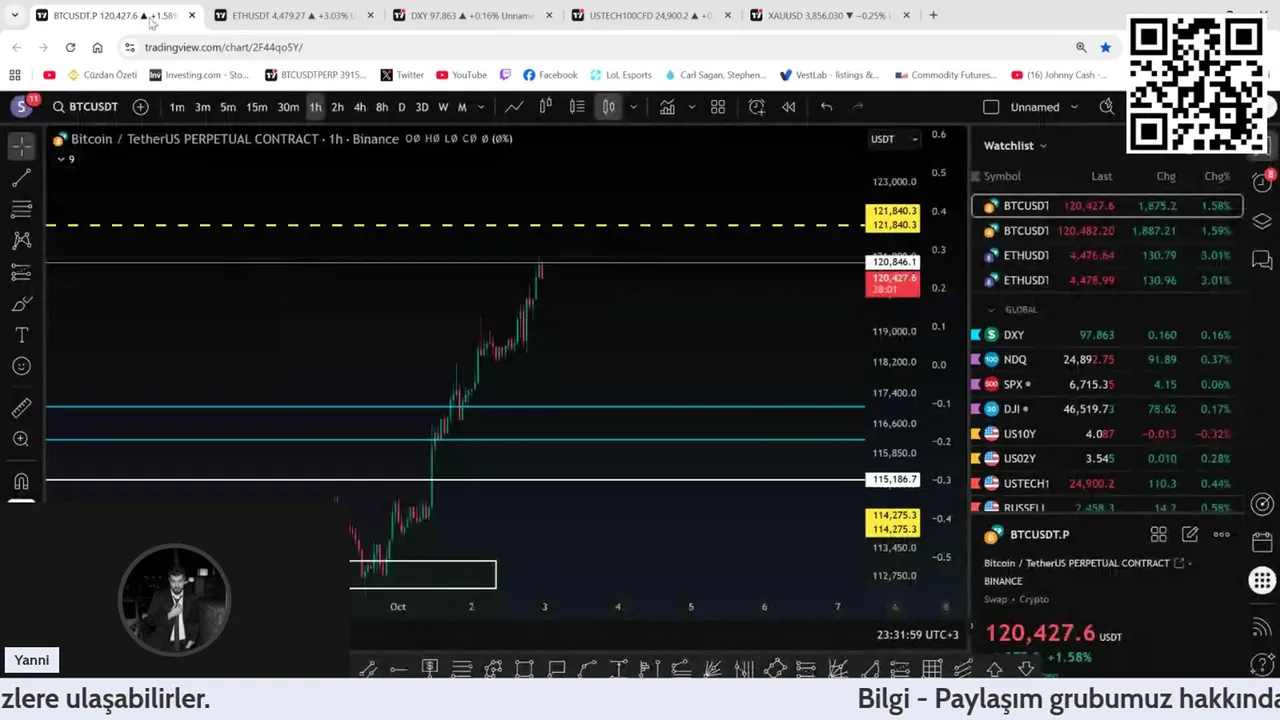Open the YouTube bookmark

click(461, 75)
